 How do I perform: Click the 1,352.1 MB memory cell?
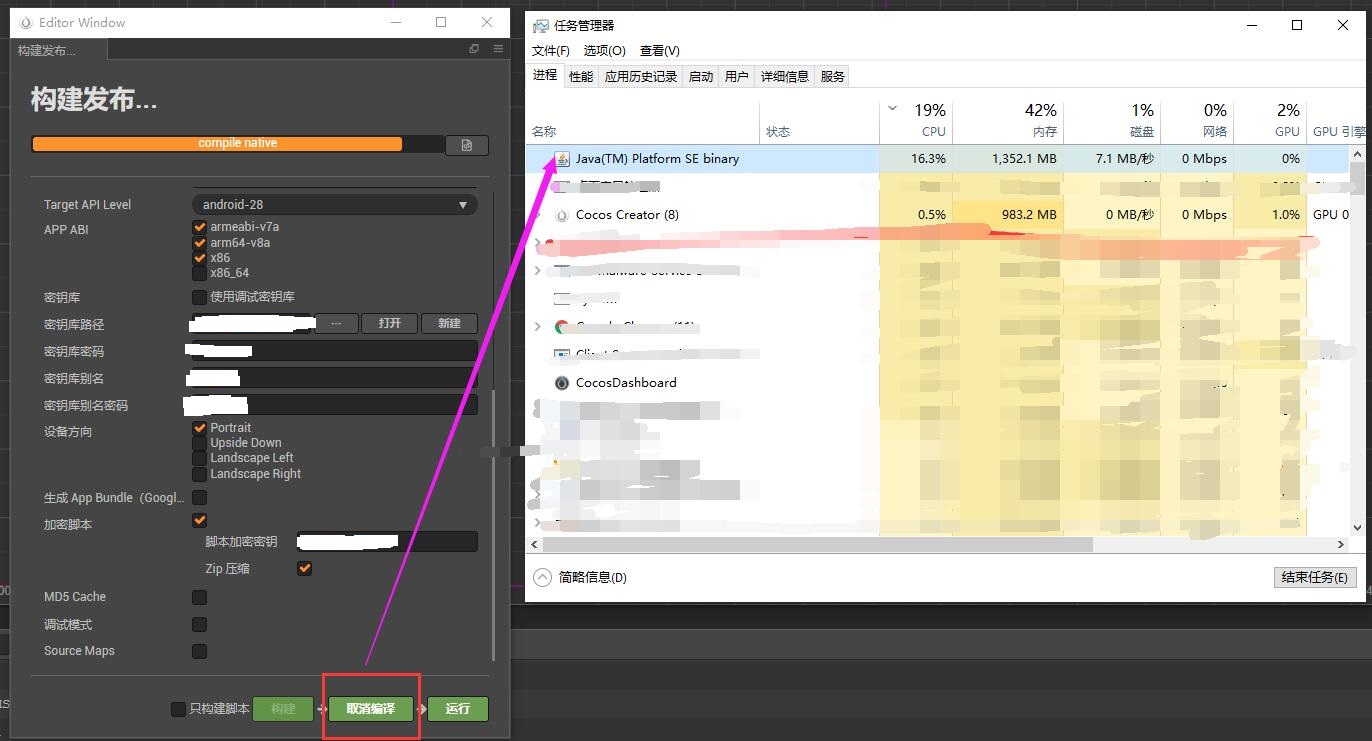(x=1007, y=159)
